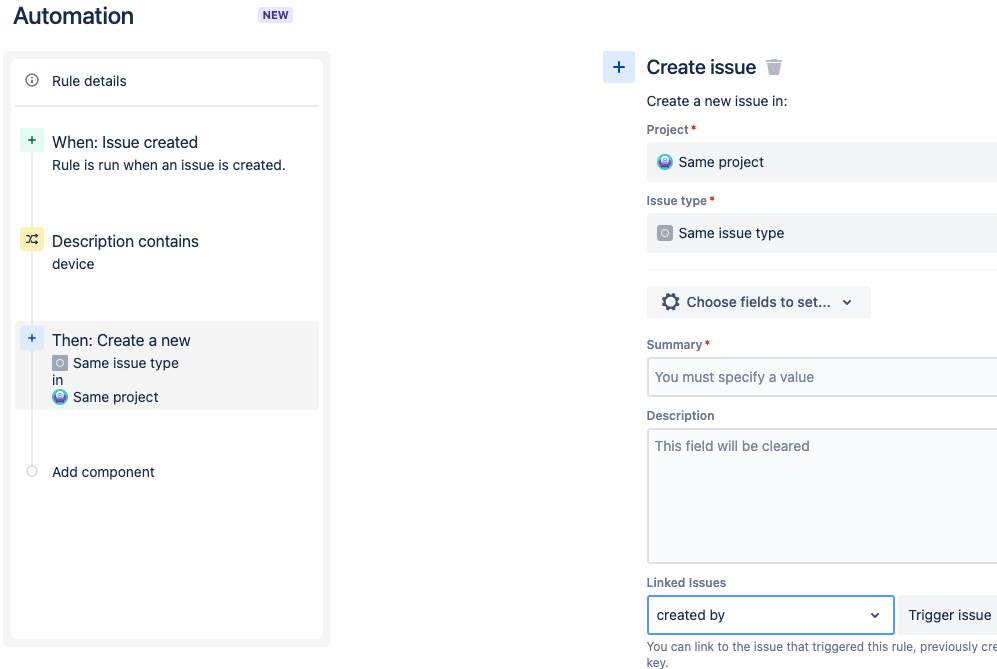Expand Choose fields to set dropdown

759,302
